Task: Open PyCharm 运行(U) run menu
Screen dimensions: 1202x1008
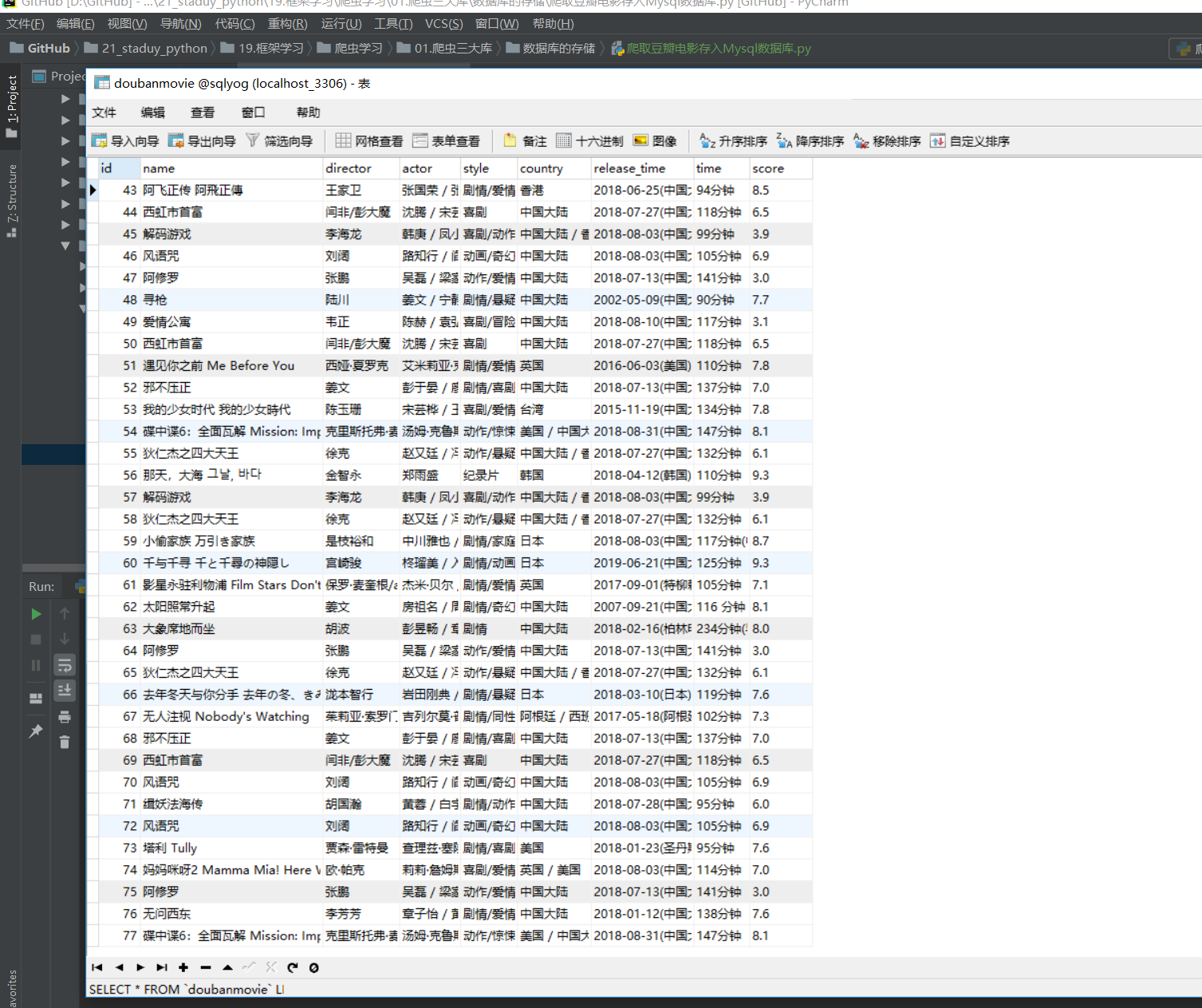Action: click(x=341, y=24)
